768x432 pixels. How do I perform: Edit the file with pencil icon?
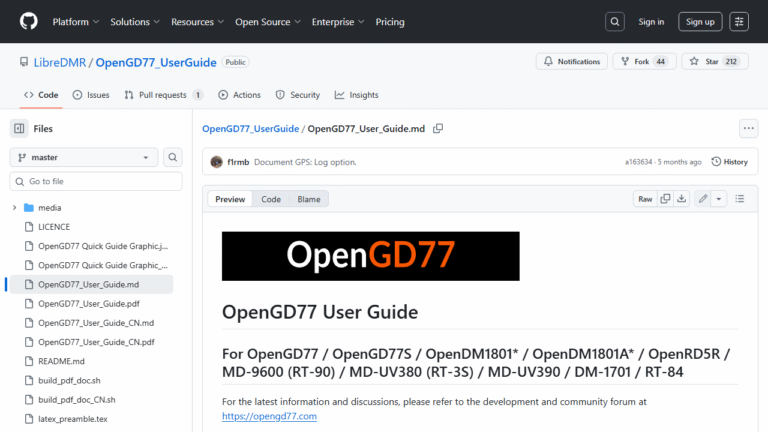tap(703, 199)
